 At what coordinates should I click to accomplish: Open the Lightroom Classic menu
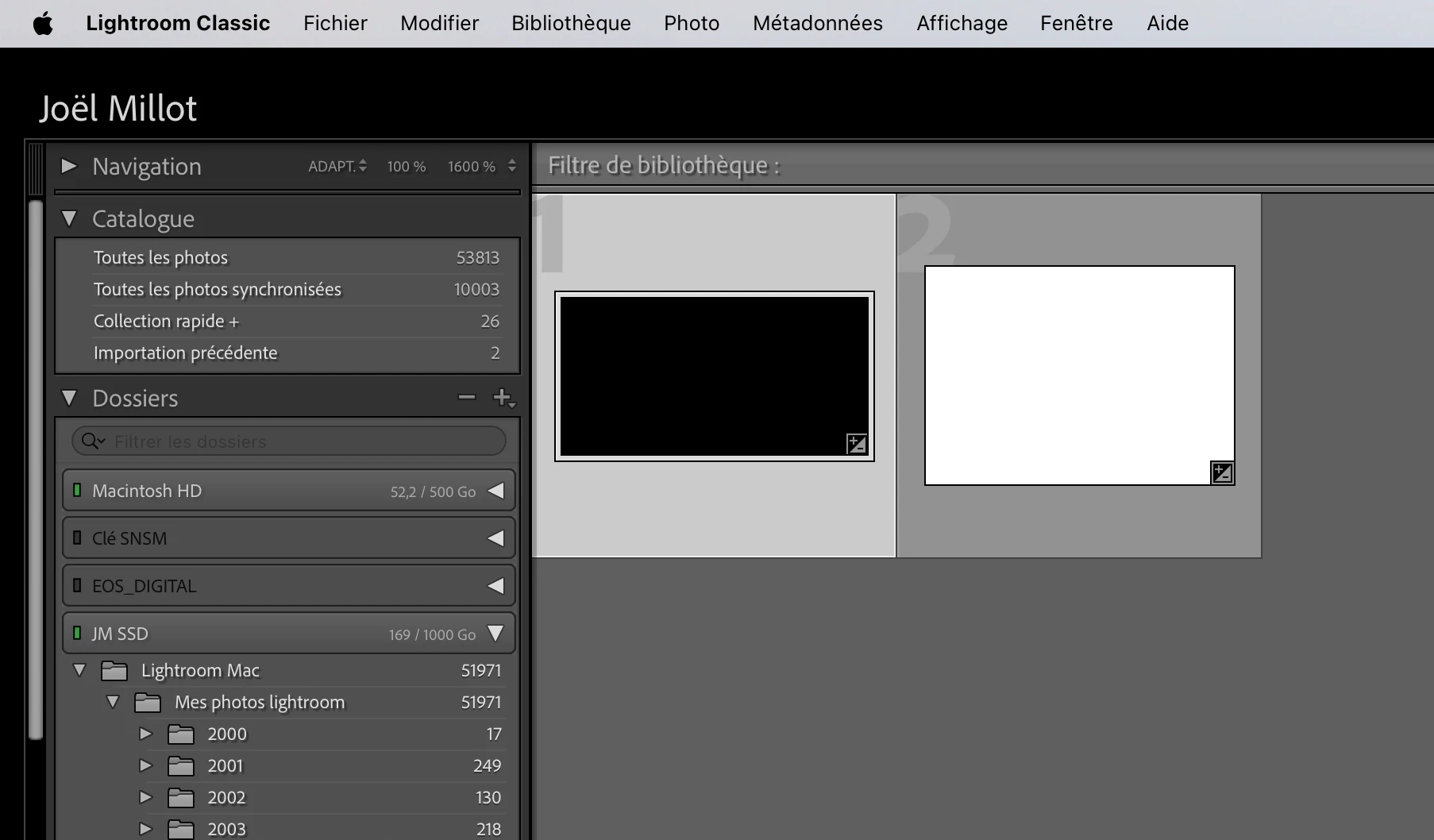178,24
